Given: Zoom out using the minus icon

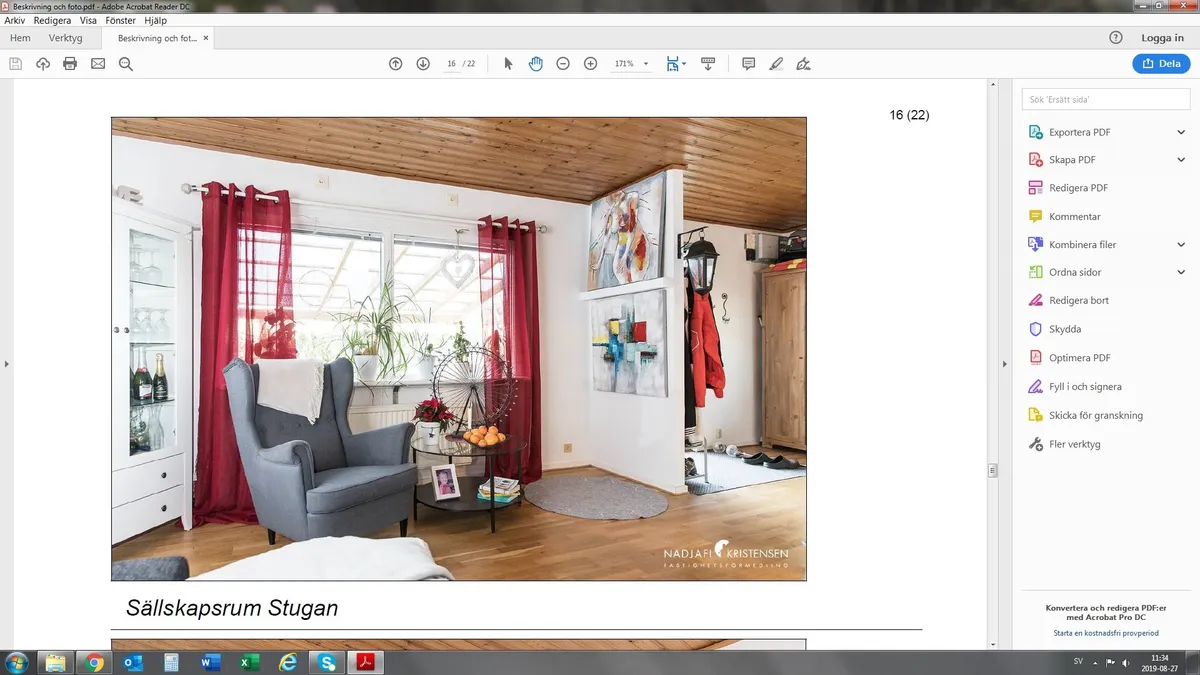Looking at the screenshot, I should coord(563,63).
